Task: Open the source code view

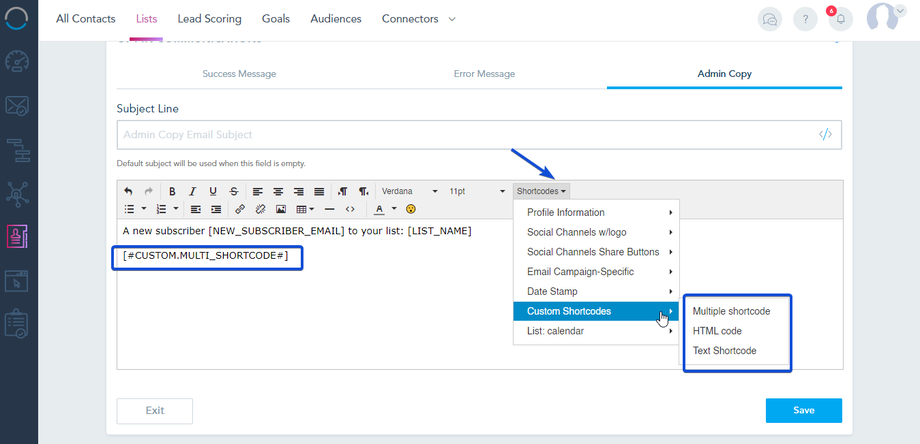Action: click(x=350, y=209)
